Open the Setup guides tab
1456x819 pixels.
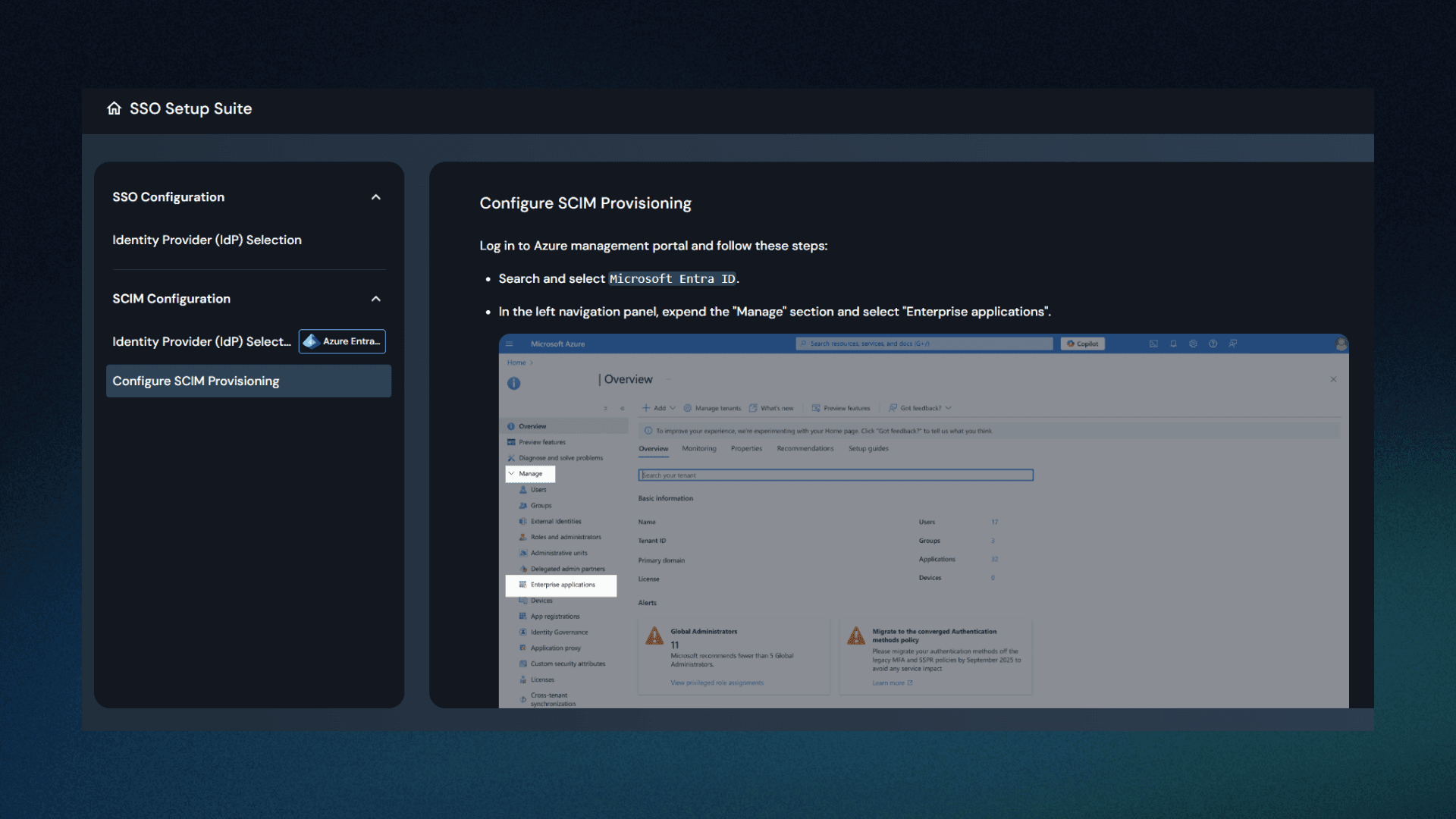click(x=869, y=448)
